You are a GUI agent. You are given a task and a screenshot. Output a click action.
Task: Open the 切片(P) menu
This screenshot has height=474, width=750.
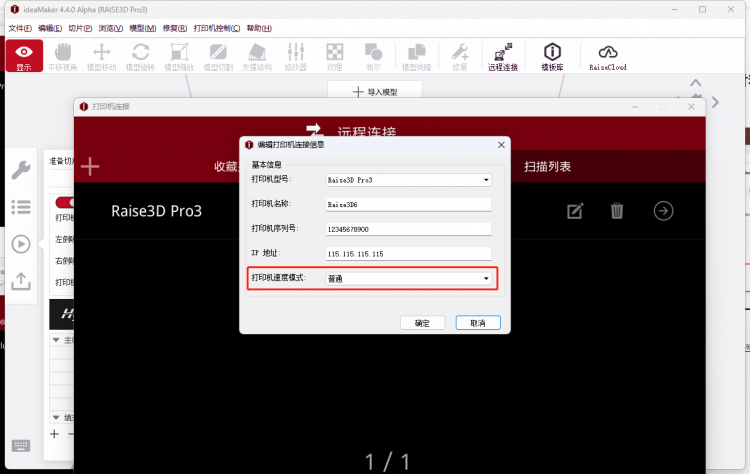point(80,28)
